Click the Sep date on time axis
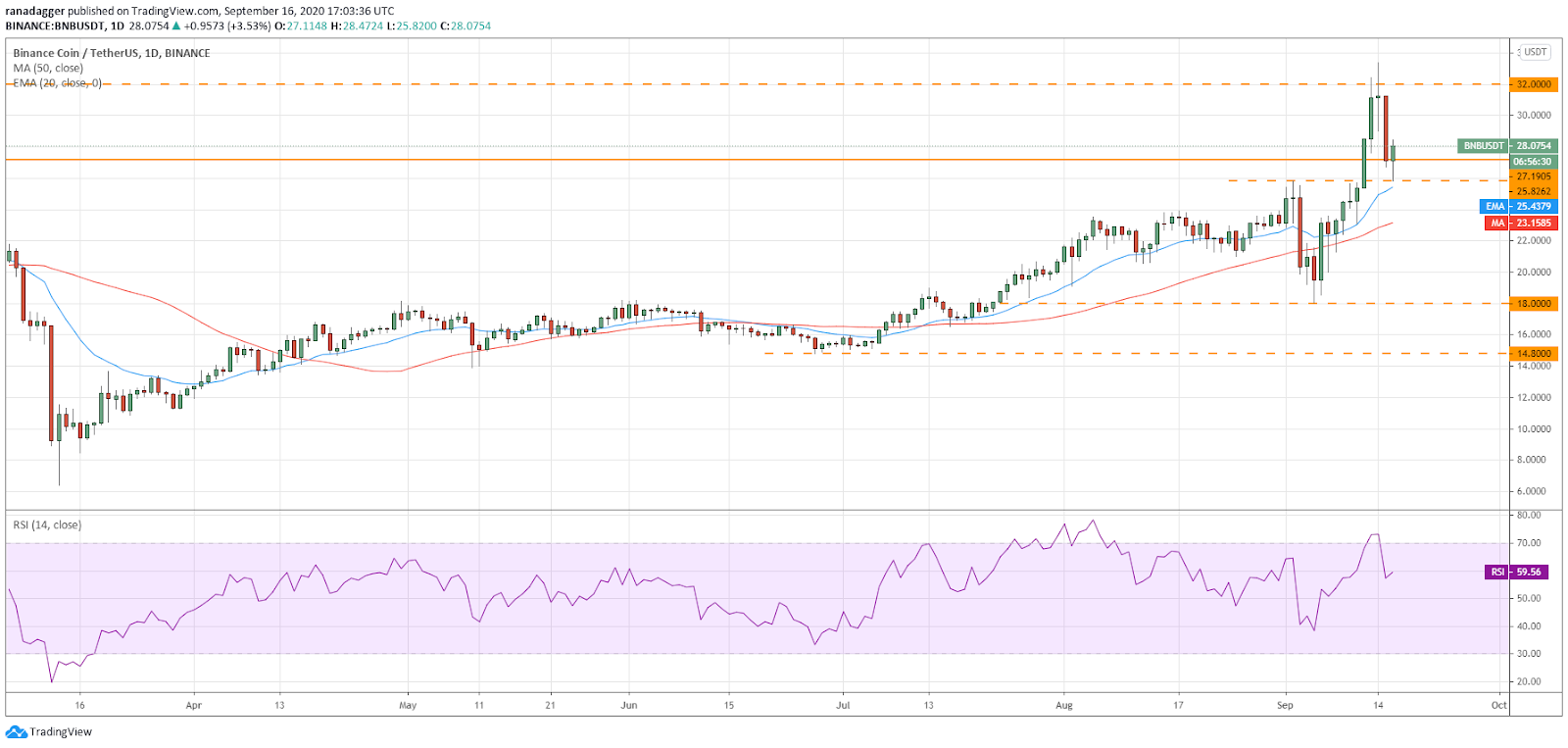 click(x=1285, y=705)
